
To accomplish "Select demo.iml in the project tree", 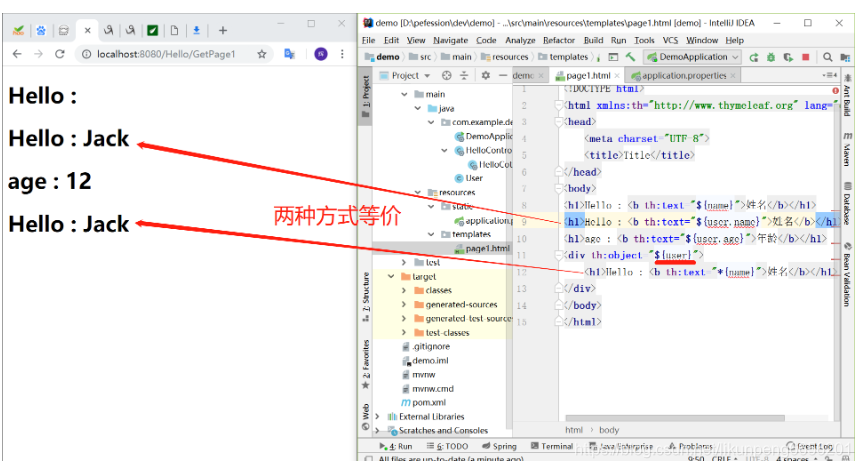I will (425, 360).
